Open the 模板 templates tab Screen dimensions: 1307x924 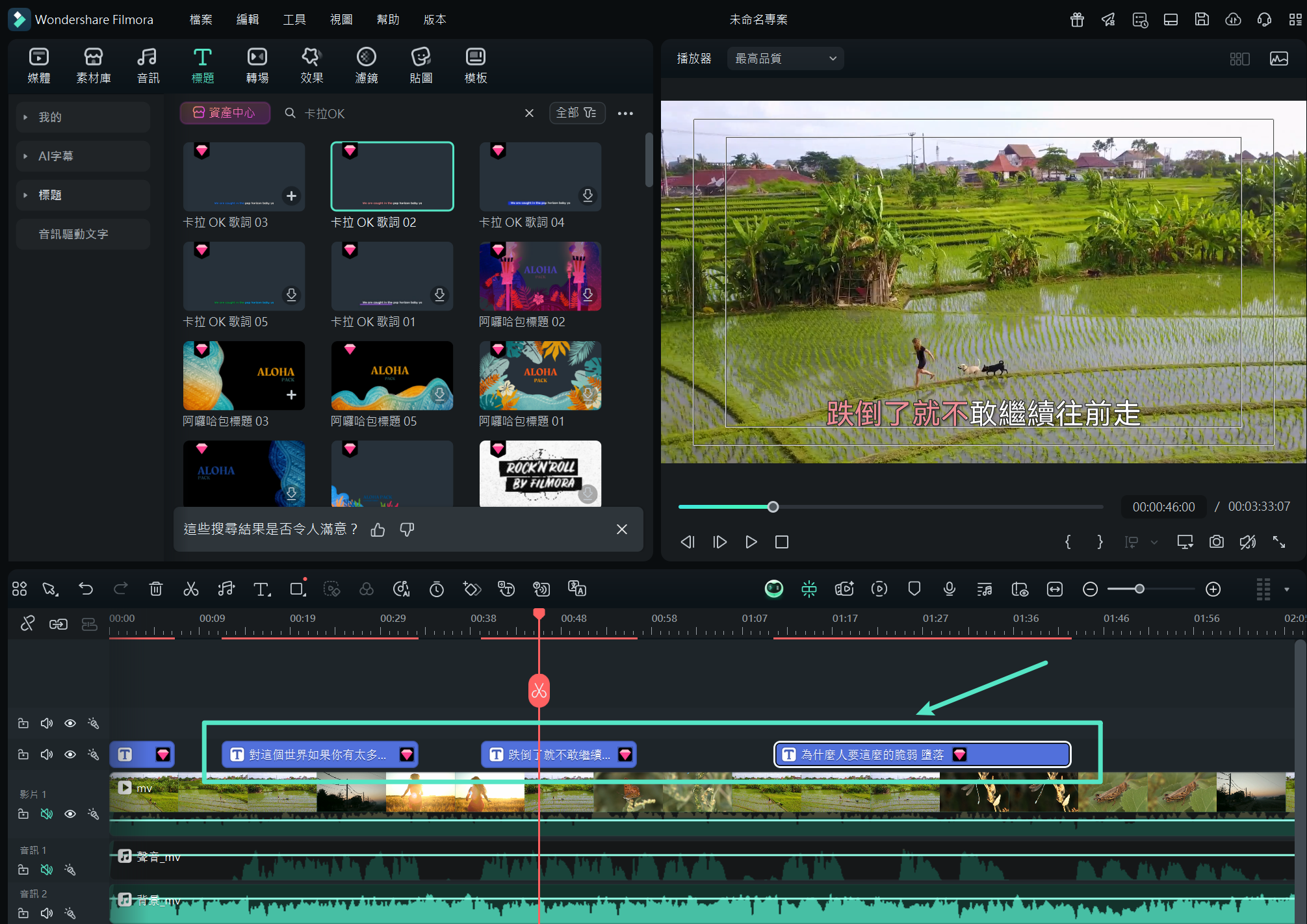476,66
